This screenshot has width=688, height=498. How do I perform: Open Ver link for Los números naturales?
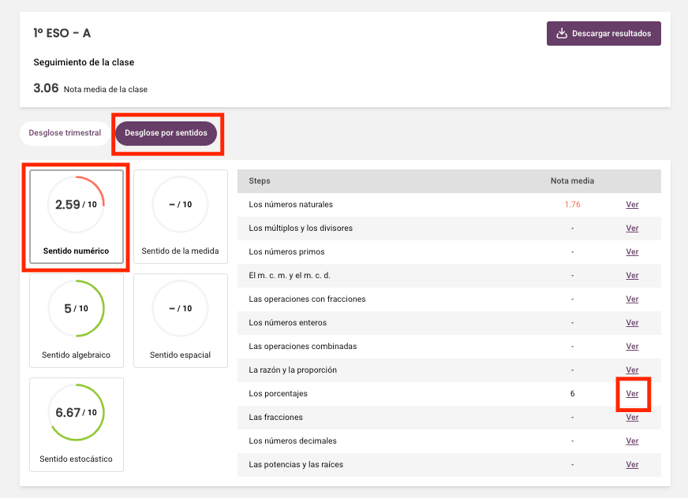tap(632, 204)
